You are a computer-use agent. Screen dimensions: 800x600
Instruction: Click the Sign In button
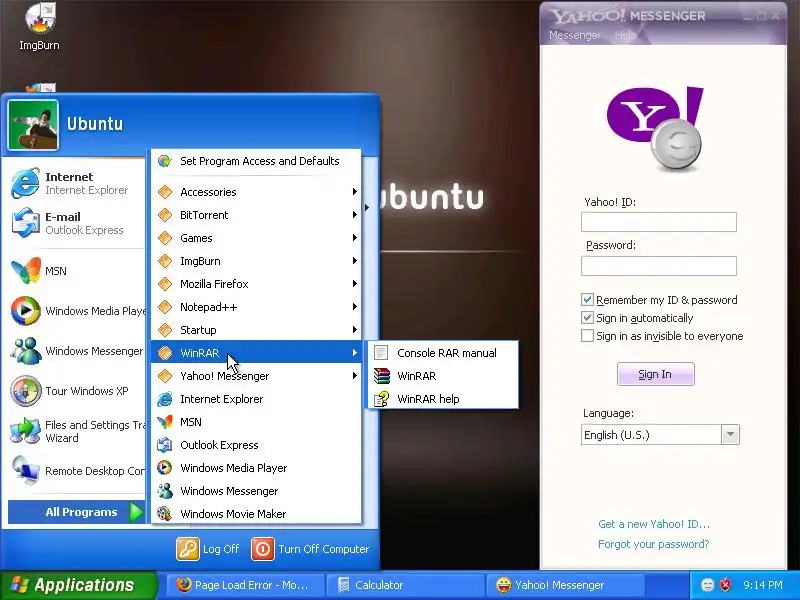pyautogui.click(x=656, y=374)
